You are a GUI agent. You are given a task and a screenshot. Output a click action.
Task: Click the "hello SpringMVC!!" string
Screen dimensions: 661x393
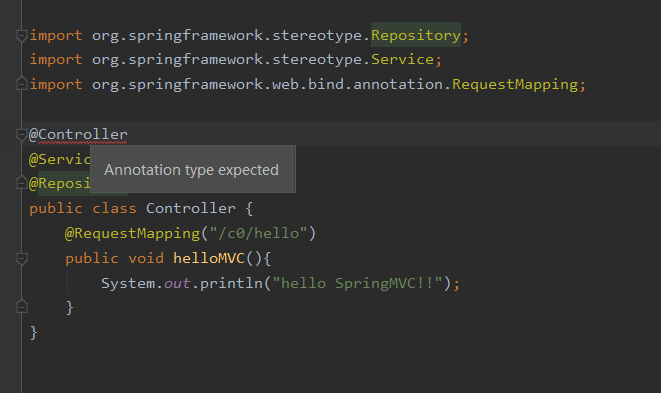click(x=357, y=283)
